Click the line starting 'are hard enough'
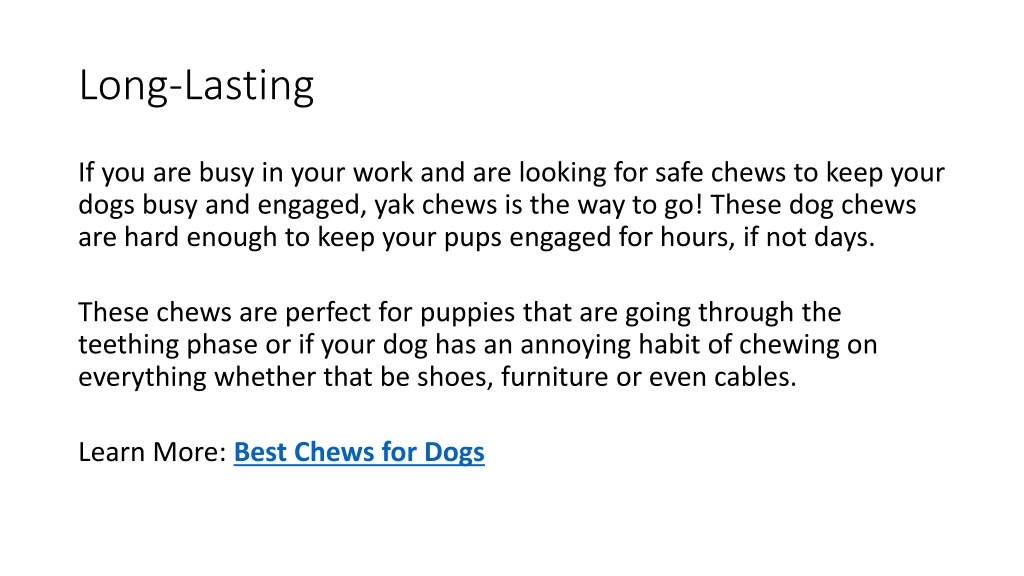This screenshot has height=576, width=1024. [476, 237]
